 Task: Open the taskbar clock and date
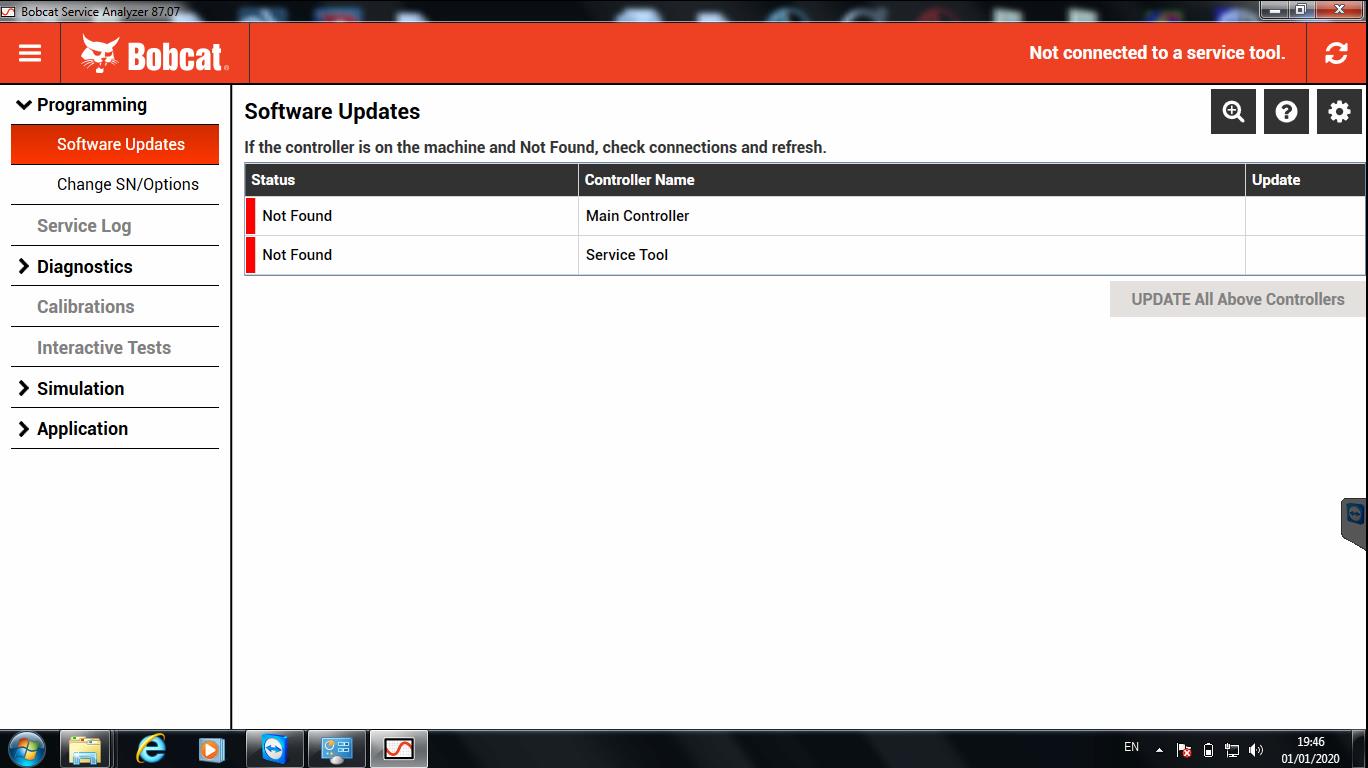(1310, 750)
